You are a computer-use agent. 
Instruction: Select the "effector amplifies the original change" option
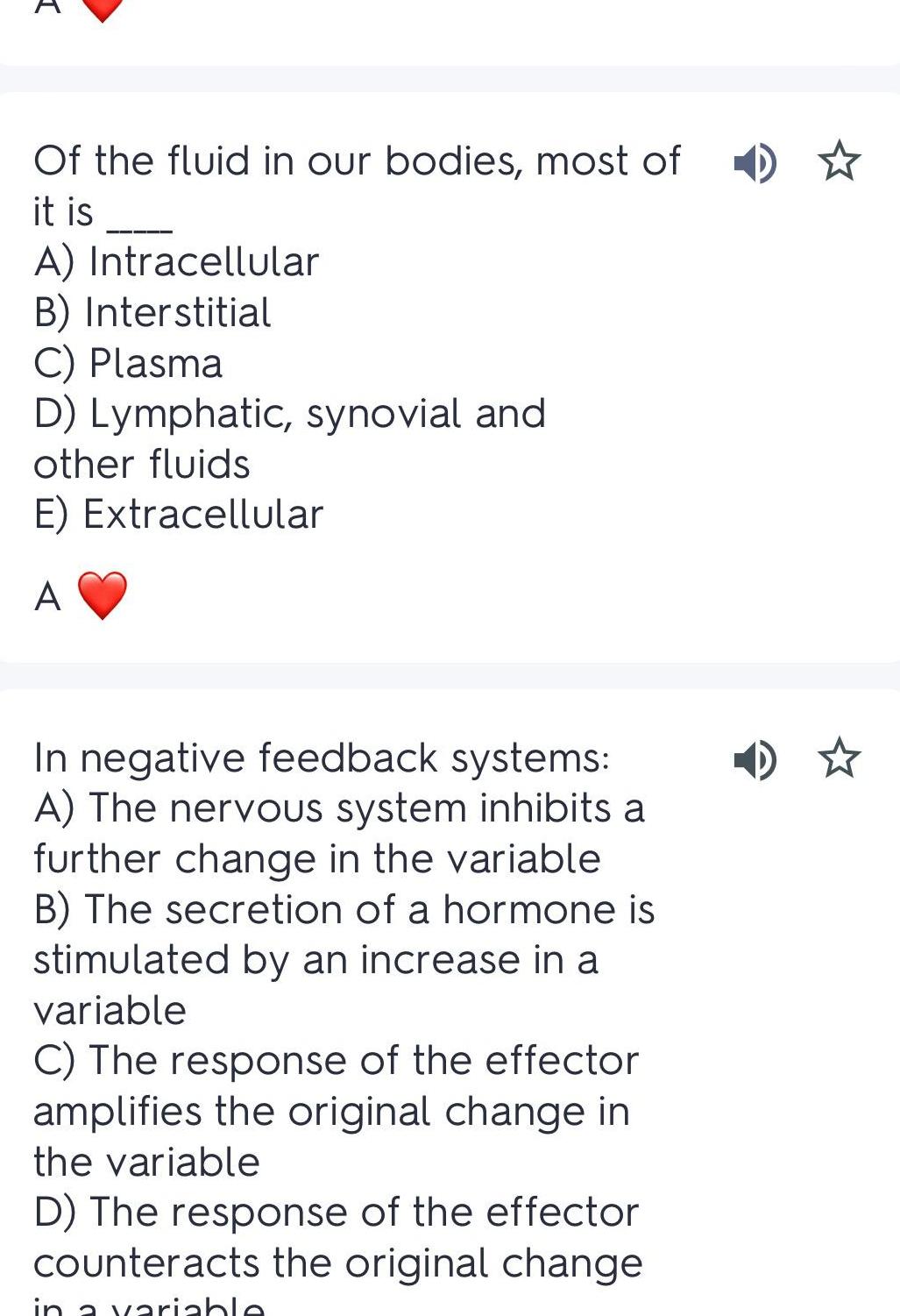click(x=336, y=1111)
